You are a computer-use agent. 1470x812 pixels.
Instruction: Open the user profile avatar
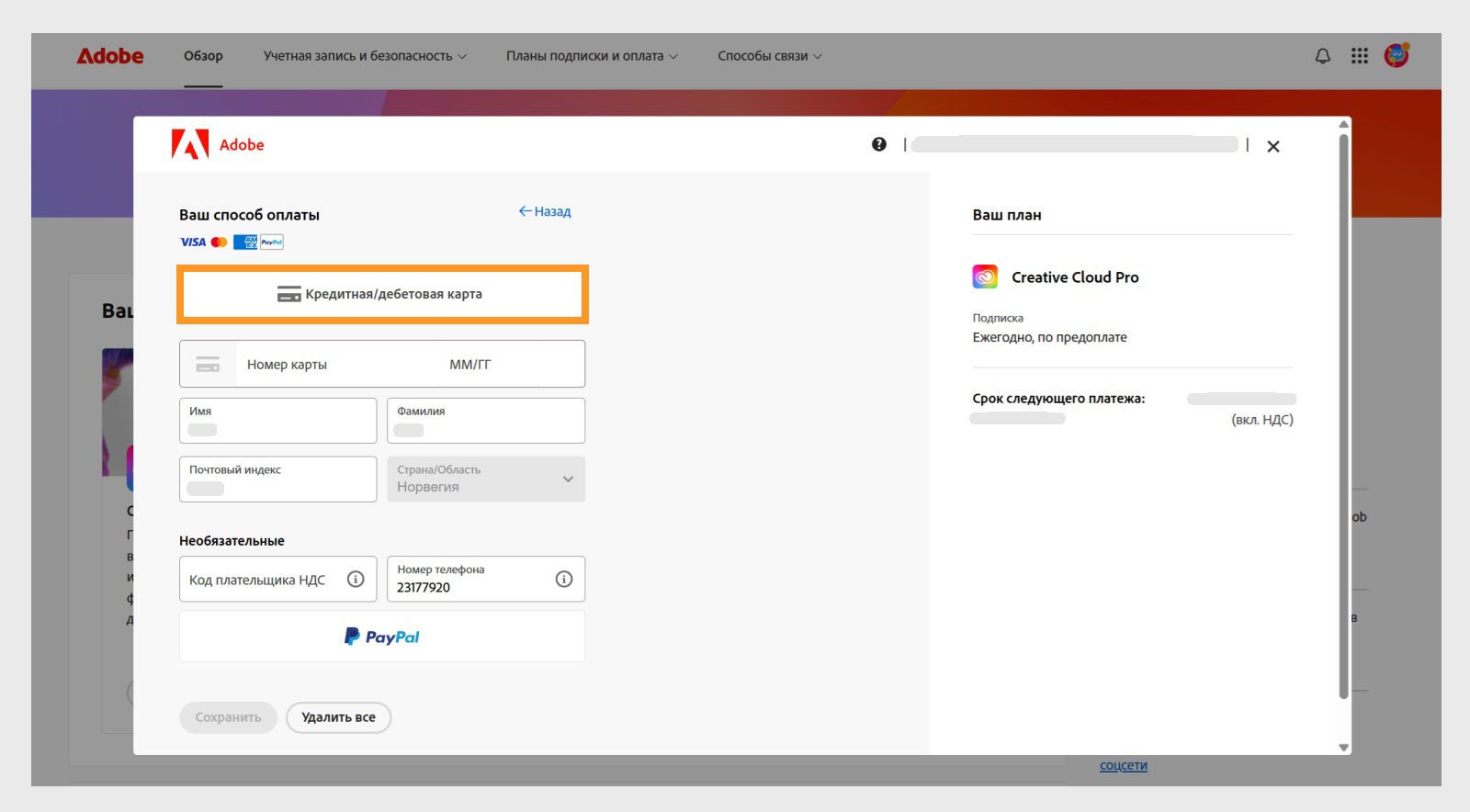(1396, 56)
